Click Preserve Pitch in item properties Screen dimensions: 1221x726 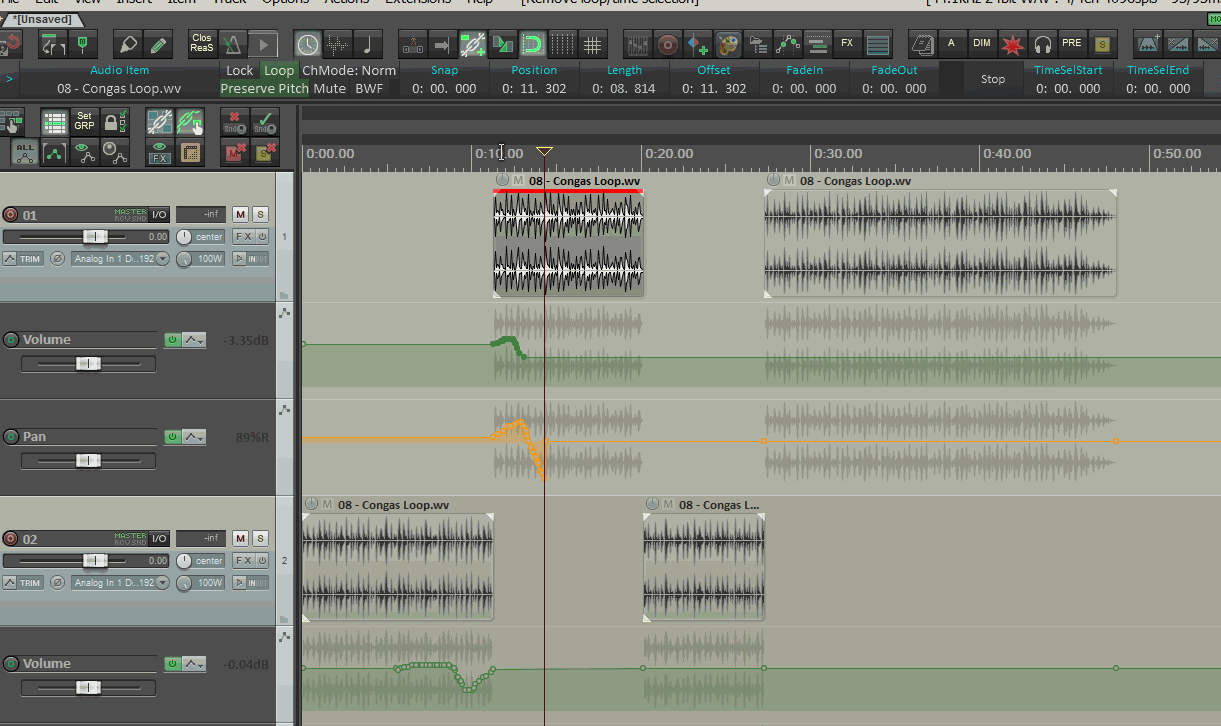tap(265, 88)
